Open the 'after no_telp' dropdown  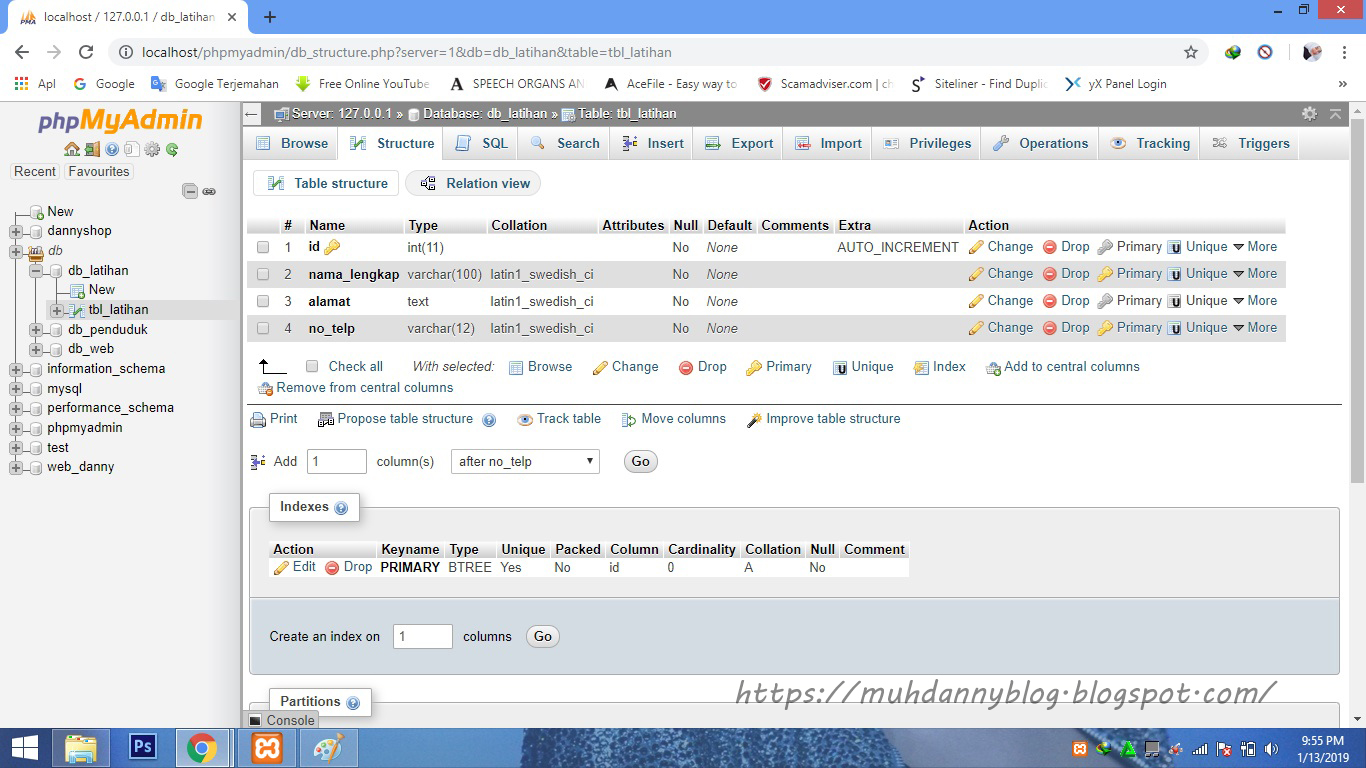click(x=524, y=461)
